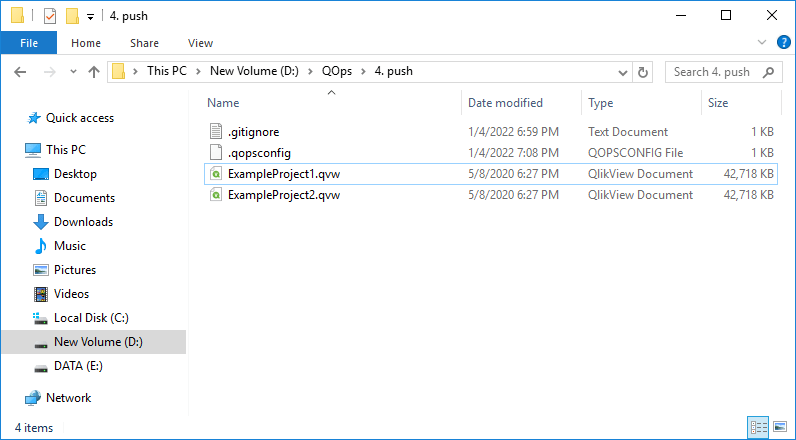Open the recent locations dropdown arrow
796x440 pixels.
tap(73, 72)
